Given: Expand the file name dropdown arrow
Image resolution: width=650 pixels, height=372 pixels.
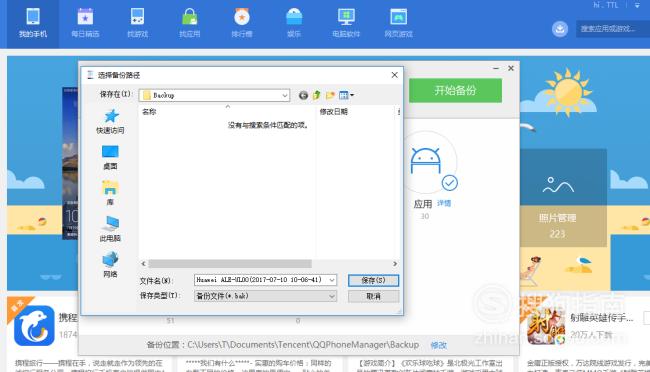Looking at the screenshot, I should tap(332, 280).
